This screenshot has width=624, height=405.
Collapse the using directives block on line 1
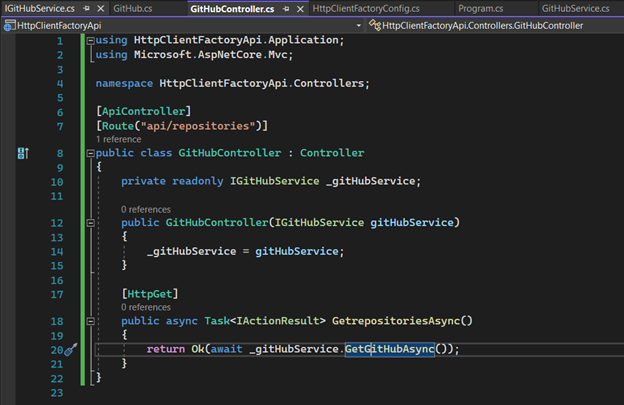92,41
